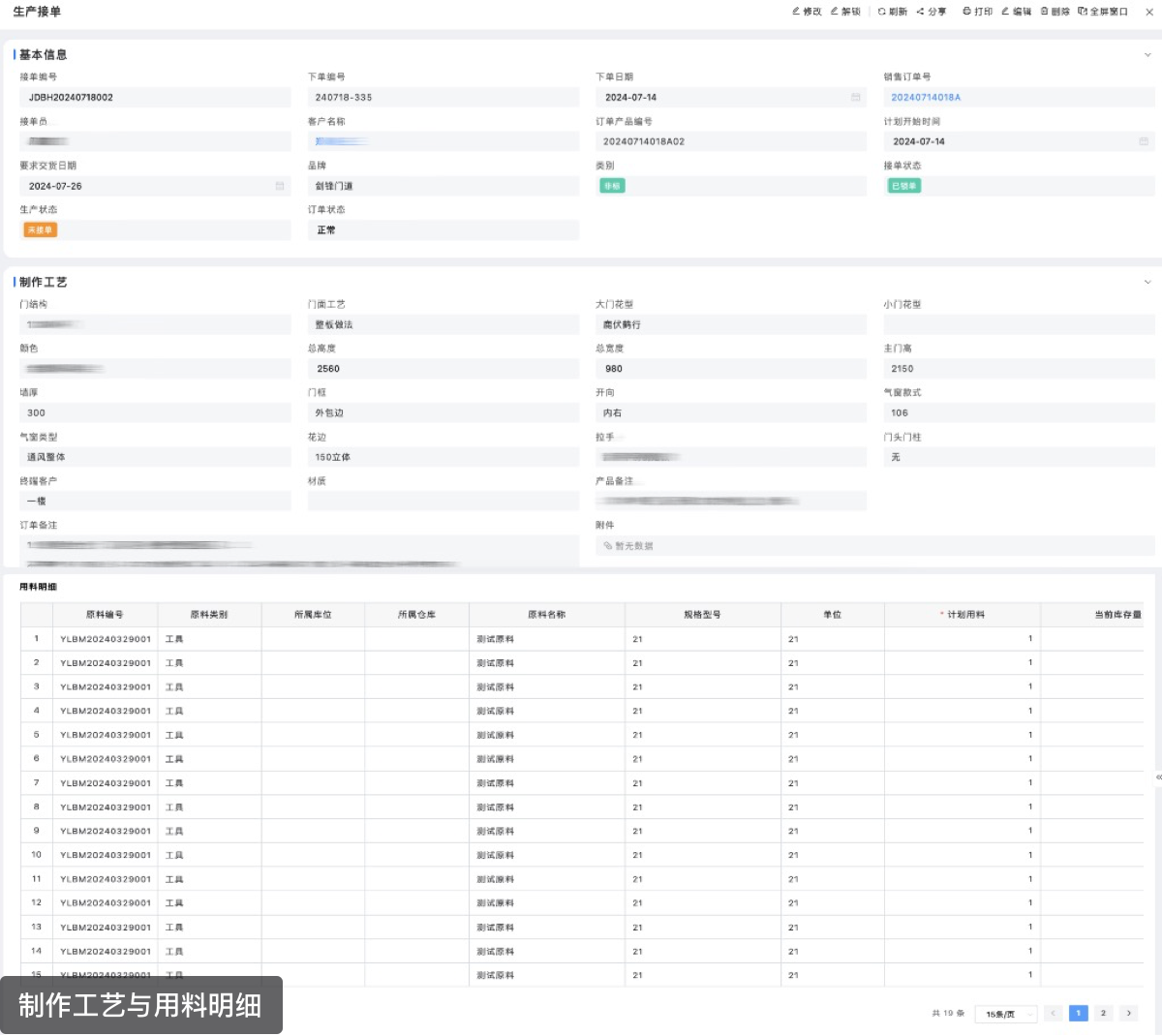Image resolution: width=1162 pixels, height=1036 pixels.
Task: Open calendar icon in 要求交货日期 field
Action: 279,186
